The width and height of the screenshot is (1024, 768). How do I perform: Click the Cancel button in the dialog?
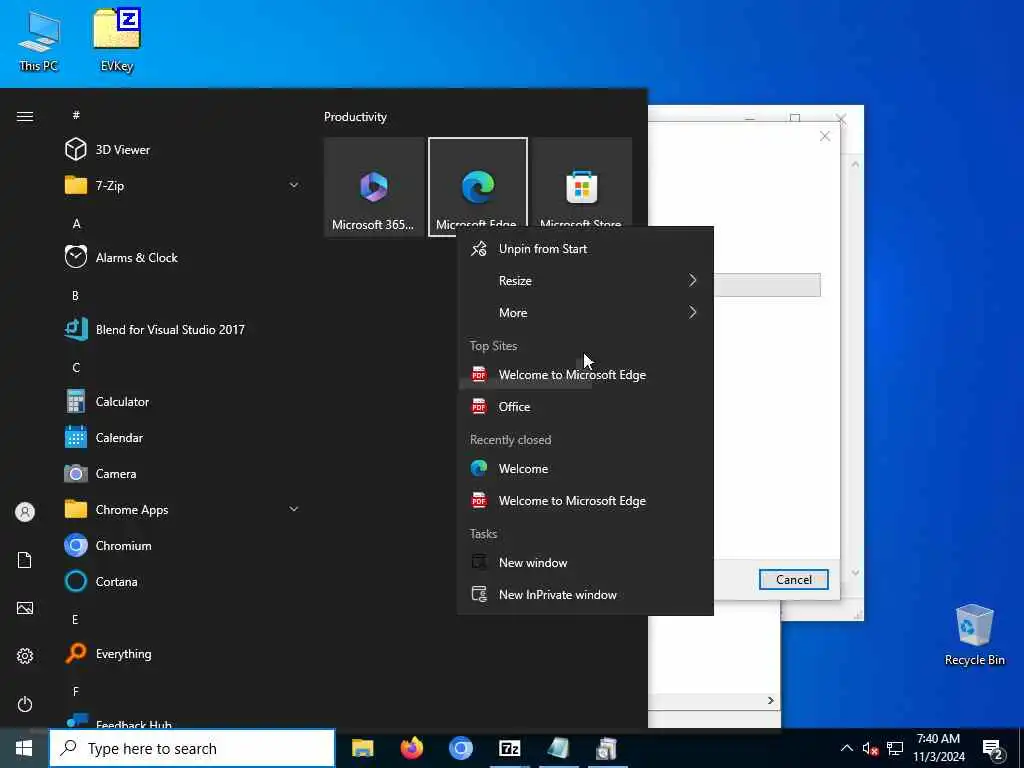[x=793, y=579]
